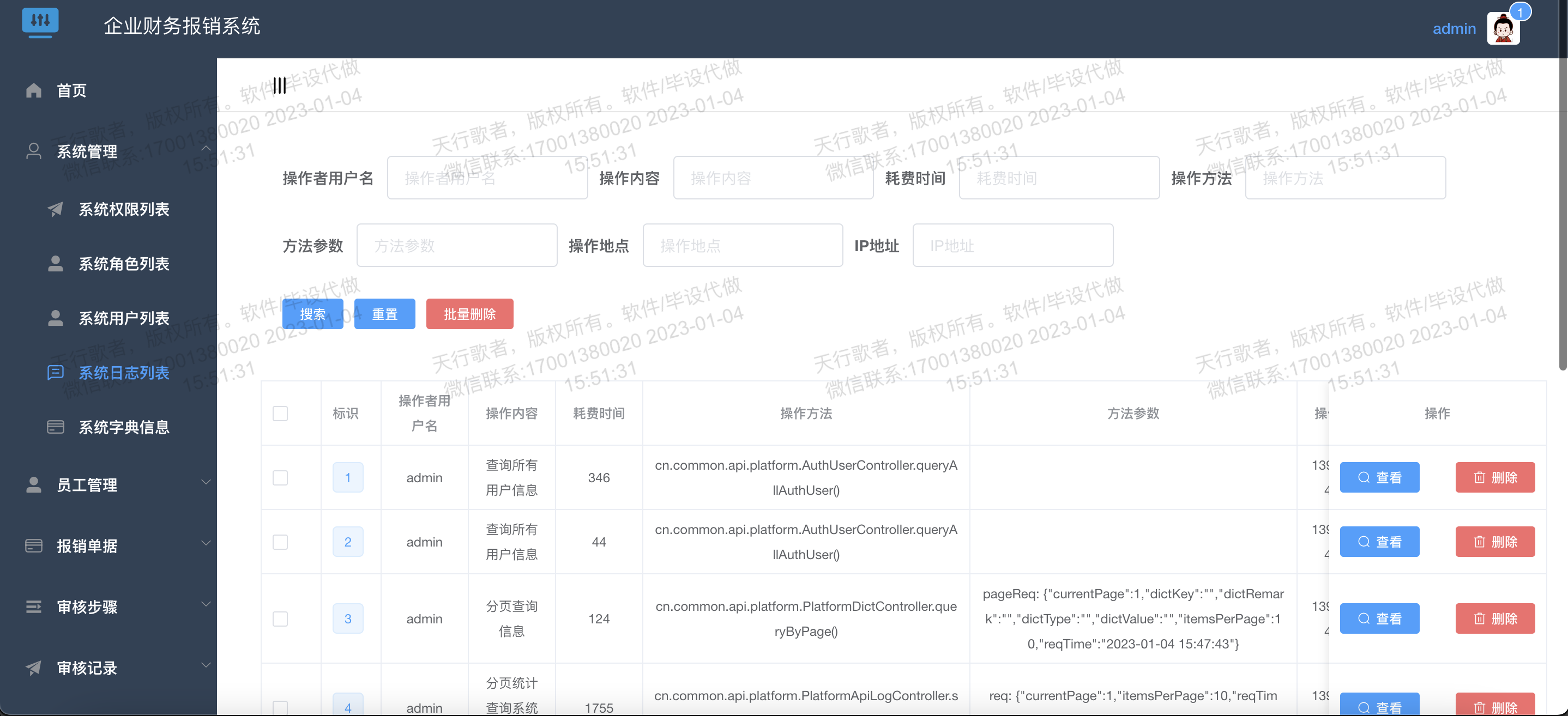The height and width of the screenshot is (716, 1568).
Task: Check the checkbox of log row 1
Action: click(x=281, y=477)
